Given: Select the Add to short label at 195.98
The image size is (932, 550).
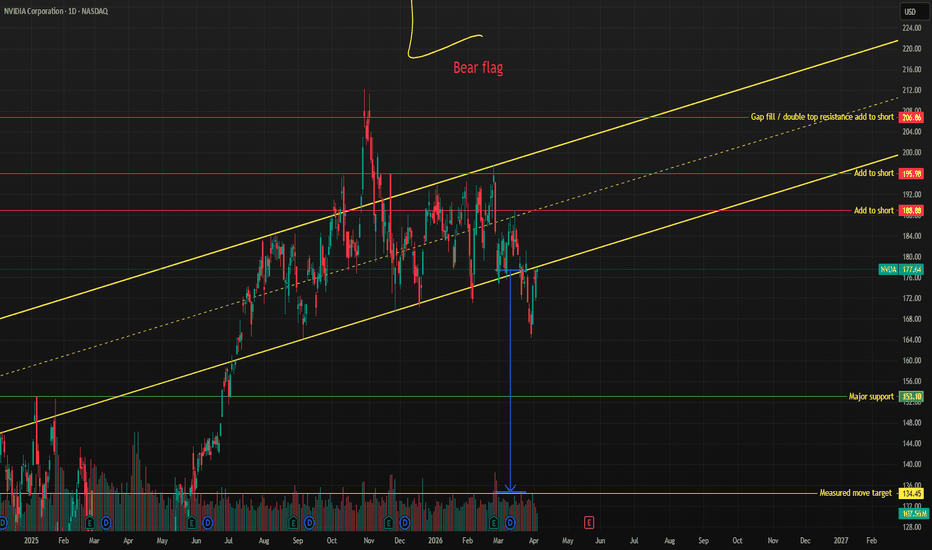Looking at the screenshot, I should pyautogui.click(x=874, y=173).
